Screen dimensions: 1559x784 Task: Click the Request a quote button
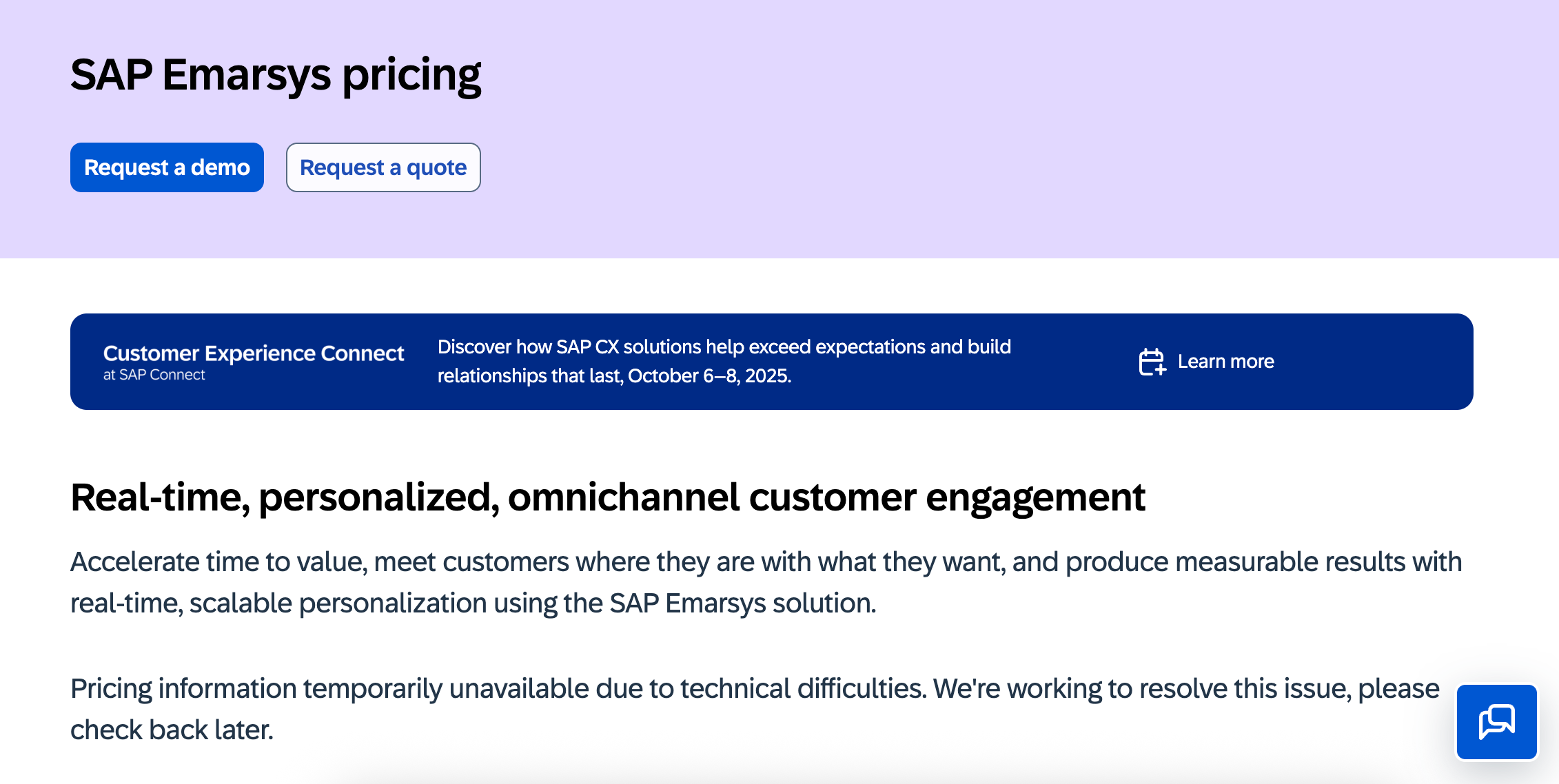[383, 167]
